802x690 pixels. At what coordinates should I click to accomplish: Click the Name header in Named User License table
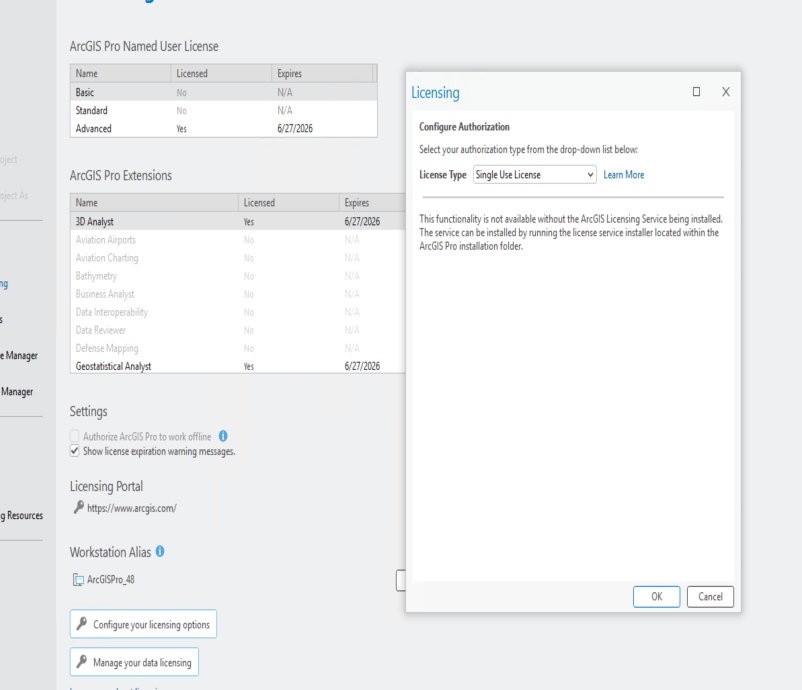[121, 73]
